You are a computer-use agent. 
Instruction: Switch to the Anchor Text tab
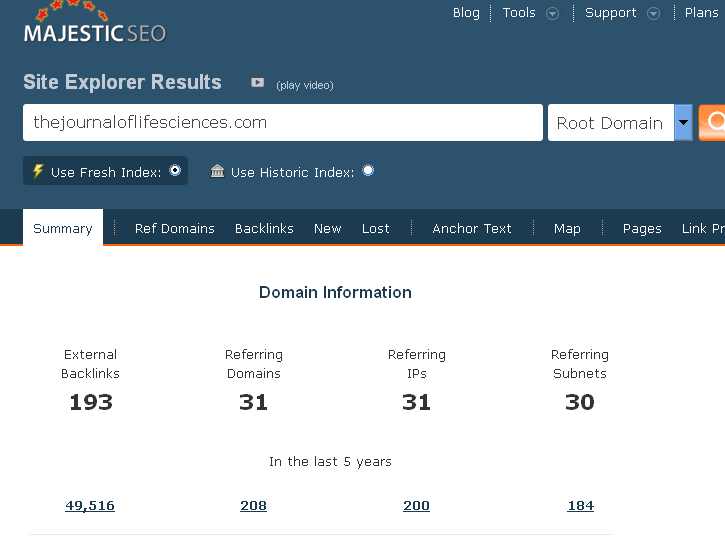click(x=472, y=228)
